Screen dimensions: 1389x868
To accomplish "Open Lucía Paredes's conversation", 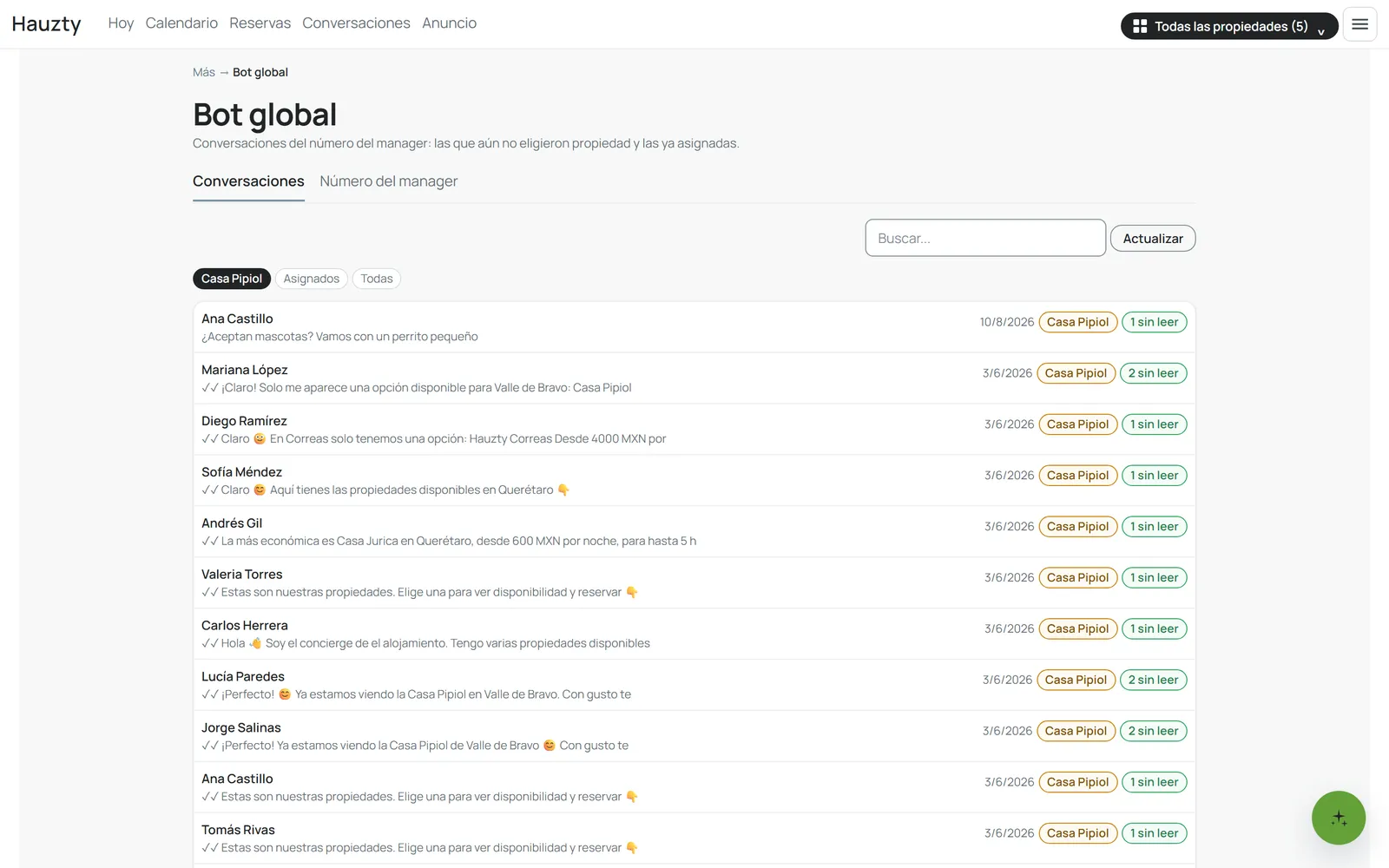I will 694,686.
